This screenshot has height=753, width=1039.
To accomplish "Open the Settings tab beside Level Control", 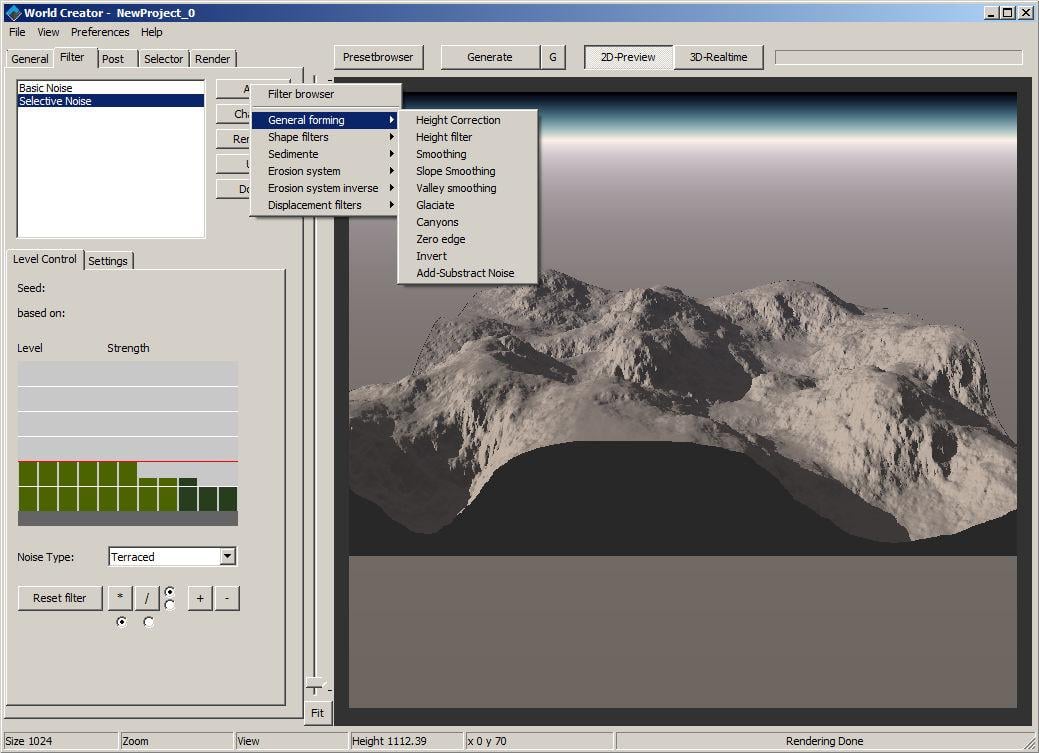I will click(x=108, y=261).
